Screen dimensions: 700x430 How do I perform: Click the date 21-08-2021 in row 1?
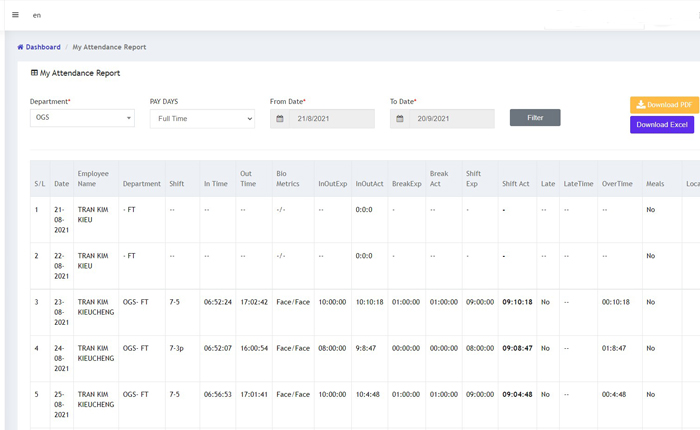[62, 220]
